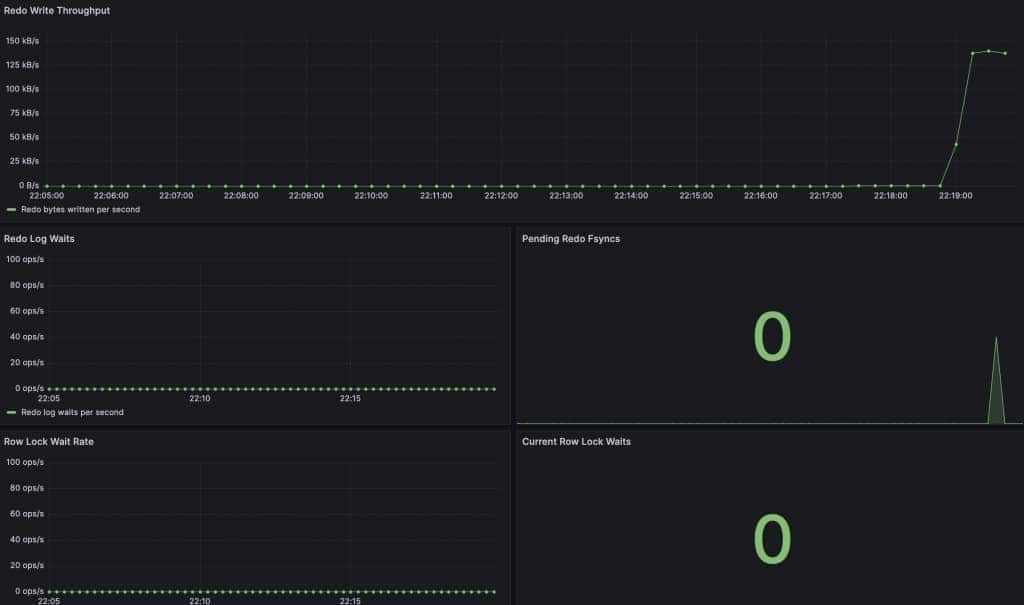Click the '22:05' time label in Redo Log Waits
Viewport: 1024px width, 605px height.
pyautogui.click(x=49, y=399)
